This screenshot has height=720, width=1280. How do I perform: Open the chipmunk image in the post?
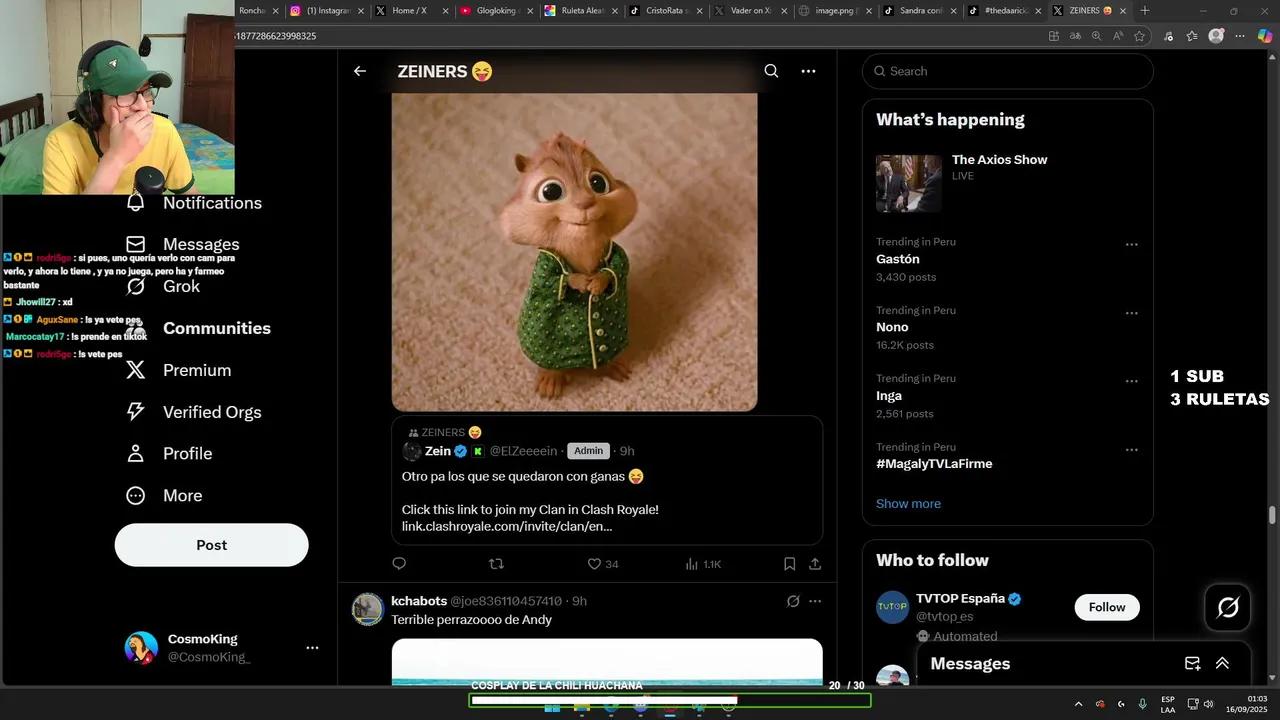(x=574, y=252)
